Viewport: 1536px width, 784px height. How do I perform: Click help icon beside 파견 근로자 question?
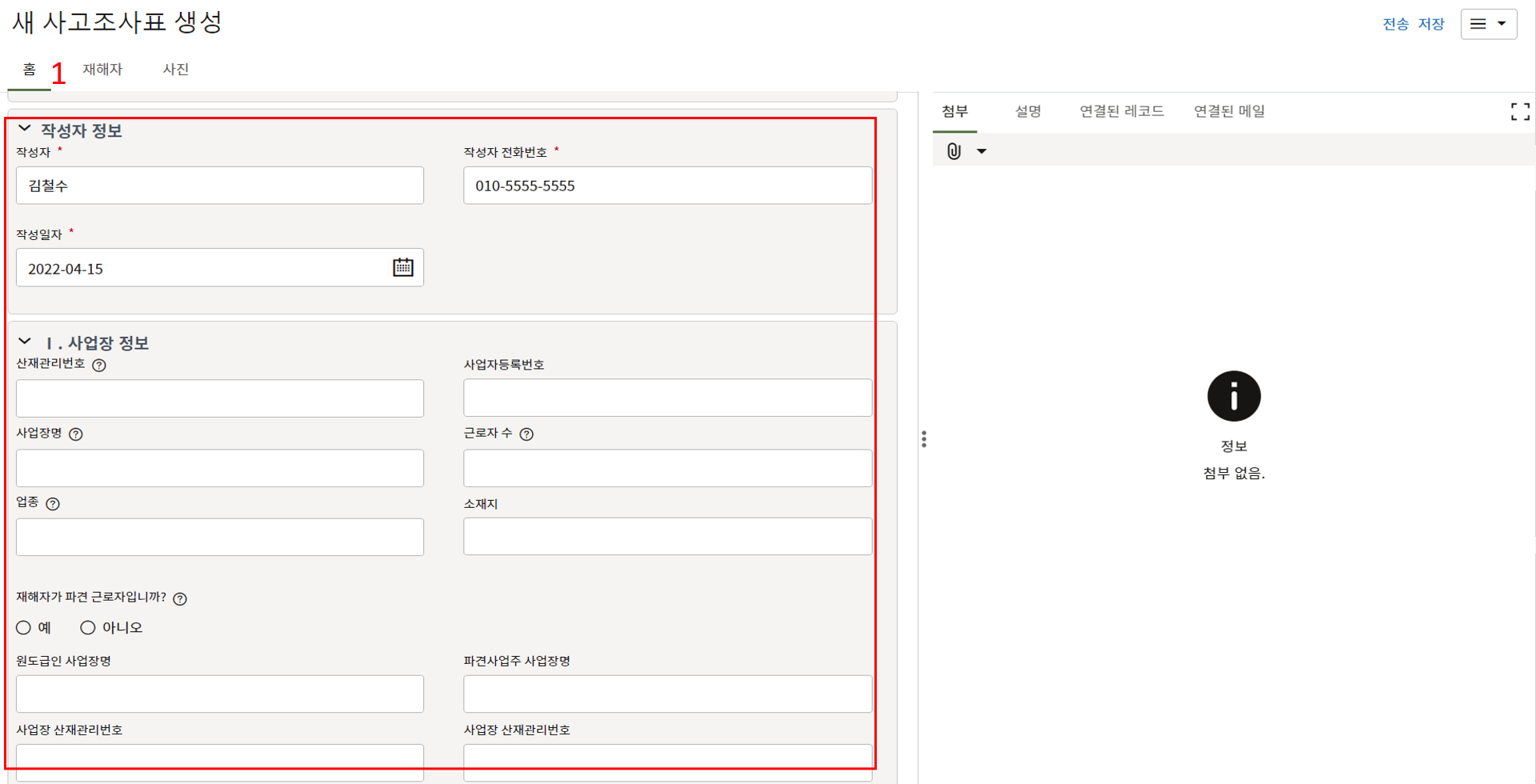[x=180, y=599]
